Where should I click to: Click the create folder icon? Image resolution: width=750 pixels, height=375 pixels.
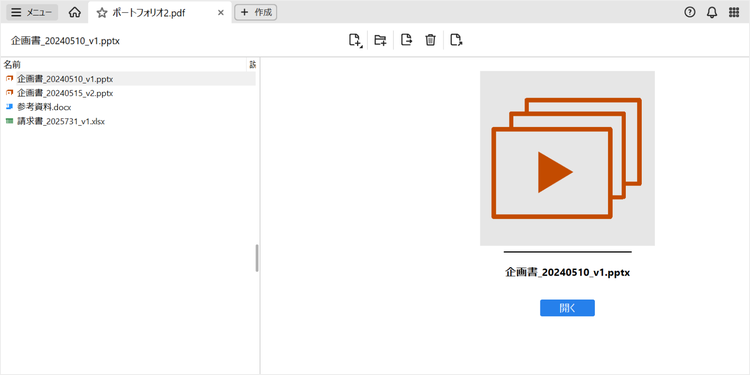(x=380, y=40)
